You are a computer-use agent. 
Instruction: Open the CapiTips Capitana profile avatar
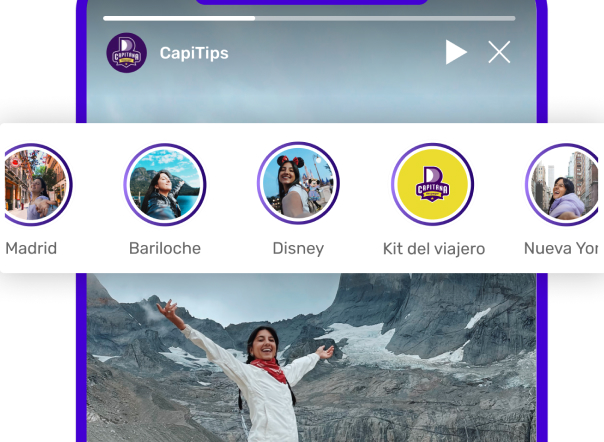pyautogui.click(x=127, y=53)
